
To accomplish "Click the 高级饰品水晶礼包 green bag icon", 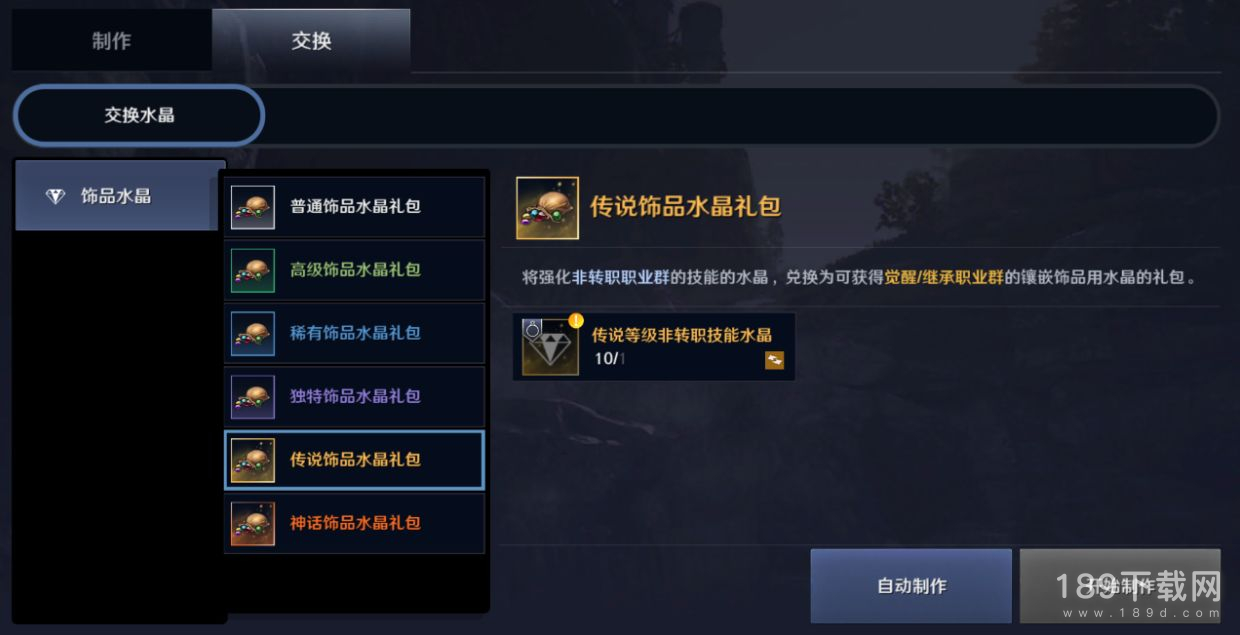I will [x=253, y=270].
